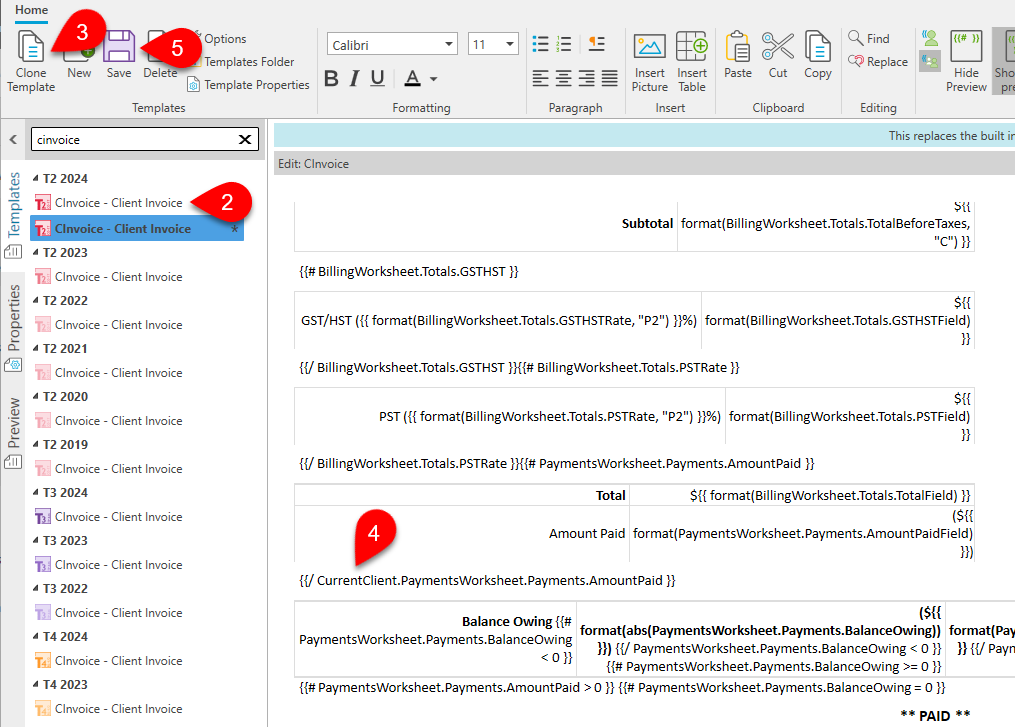Screen dimensions: 1015x727
Task: Open the Templates side tab
Action: tap(14, 215)
